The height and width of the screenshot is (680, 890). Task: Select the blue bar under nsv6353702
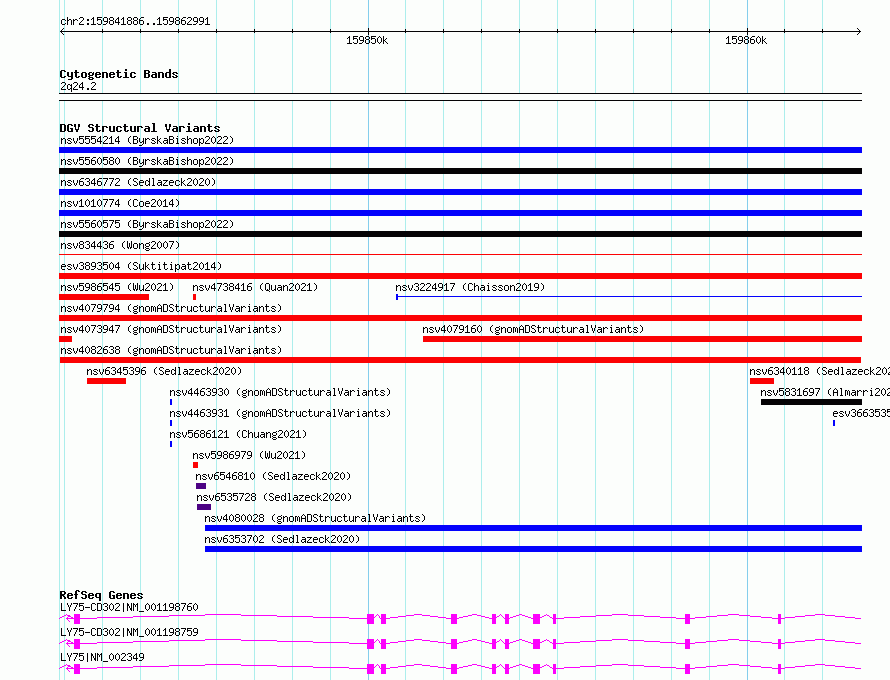pyautogui.click(x=534, y=549)
